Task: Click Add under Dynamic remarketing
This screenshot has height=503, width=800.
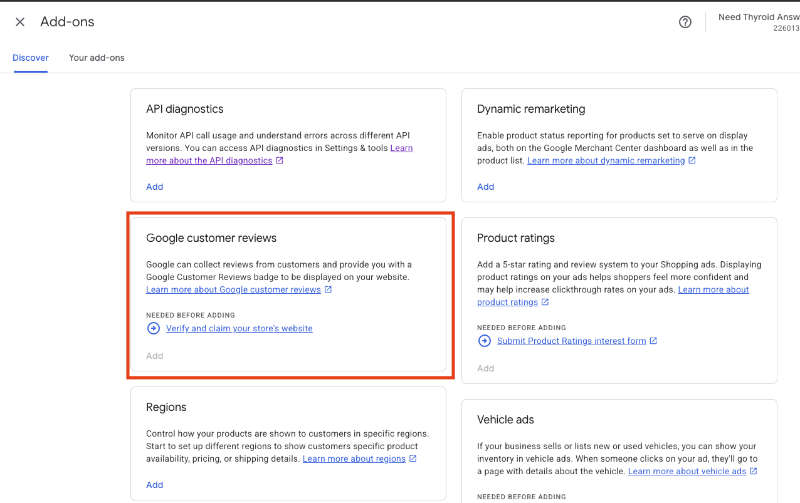Action: point(485,187)
